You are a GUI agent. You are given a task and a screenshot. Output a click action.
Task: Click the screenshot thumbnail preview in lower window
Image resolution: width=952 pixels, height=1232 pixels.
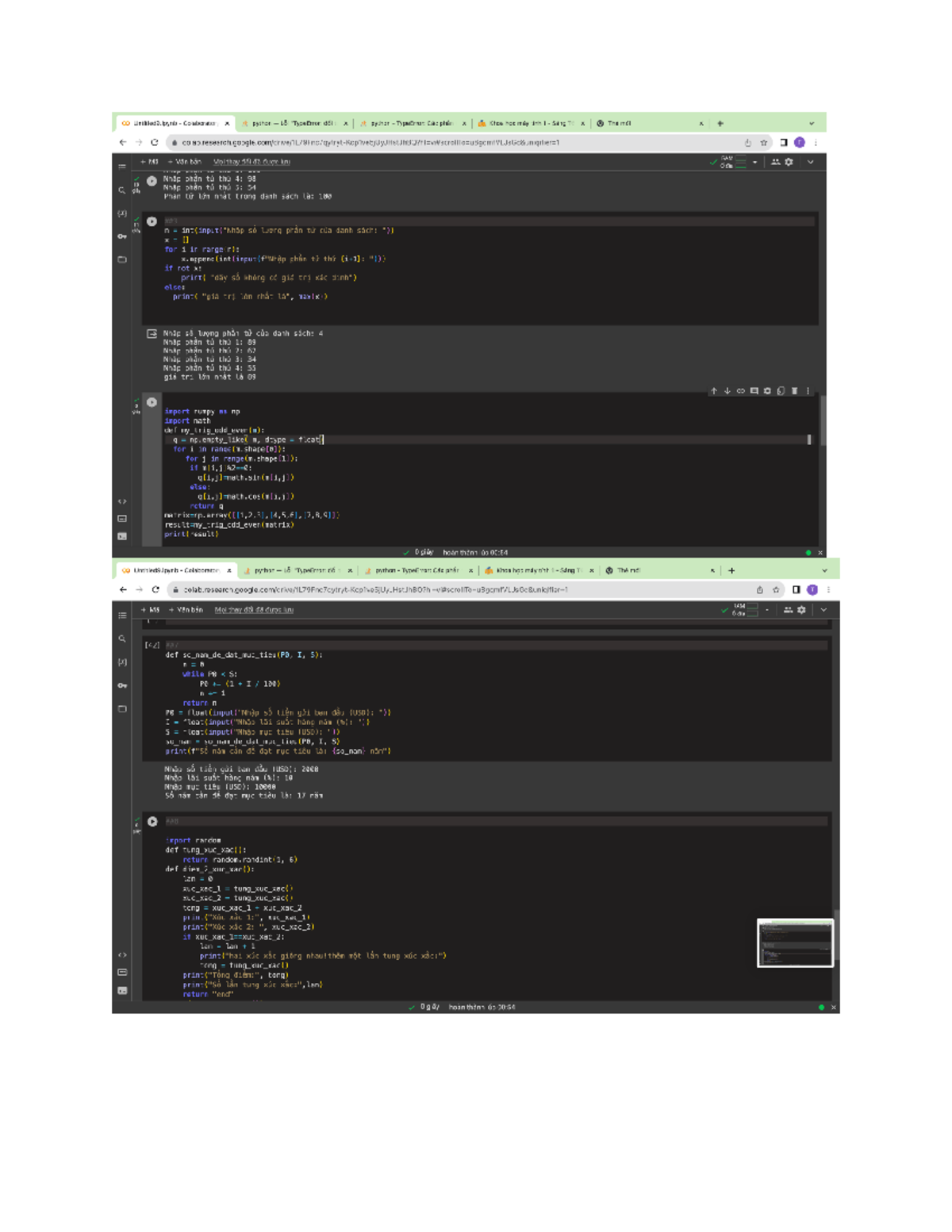point(795,942)
